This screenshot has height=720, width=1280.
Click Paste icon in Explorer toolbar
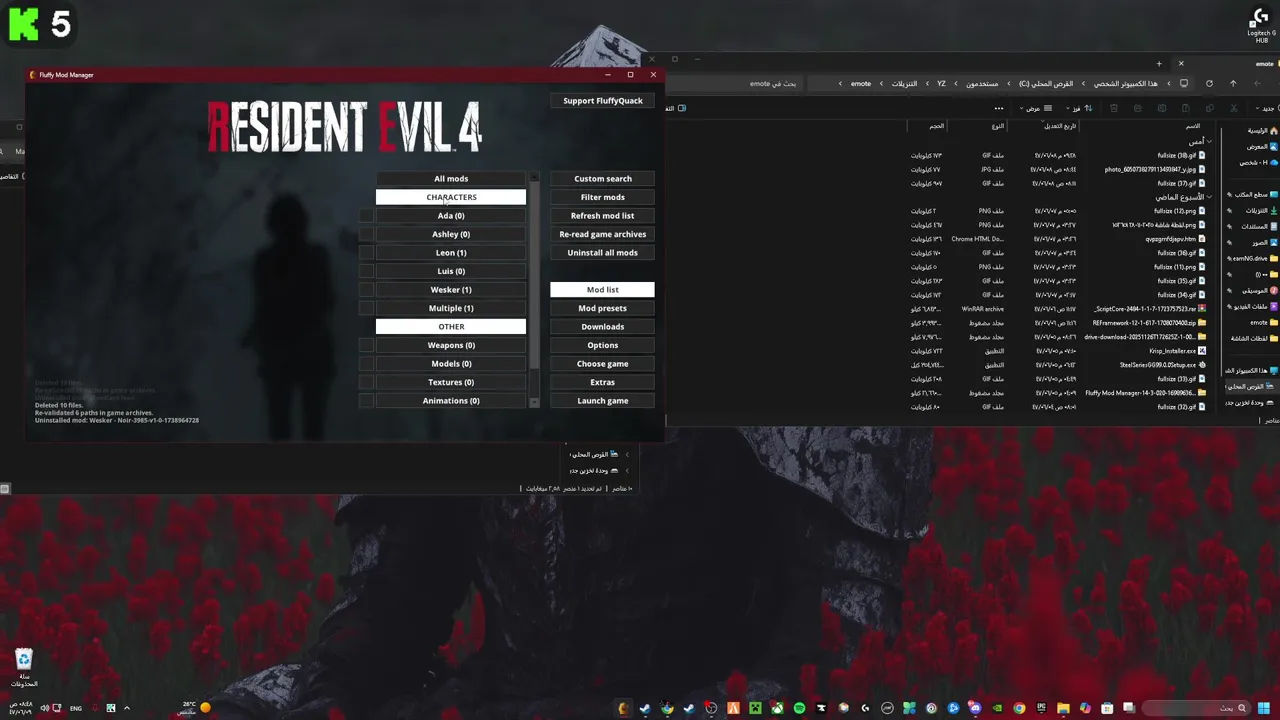click(x=1186, y=108)
